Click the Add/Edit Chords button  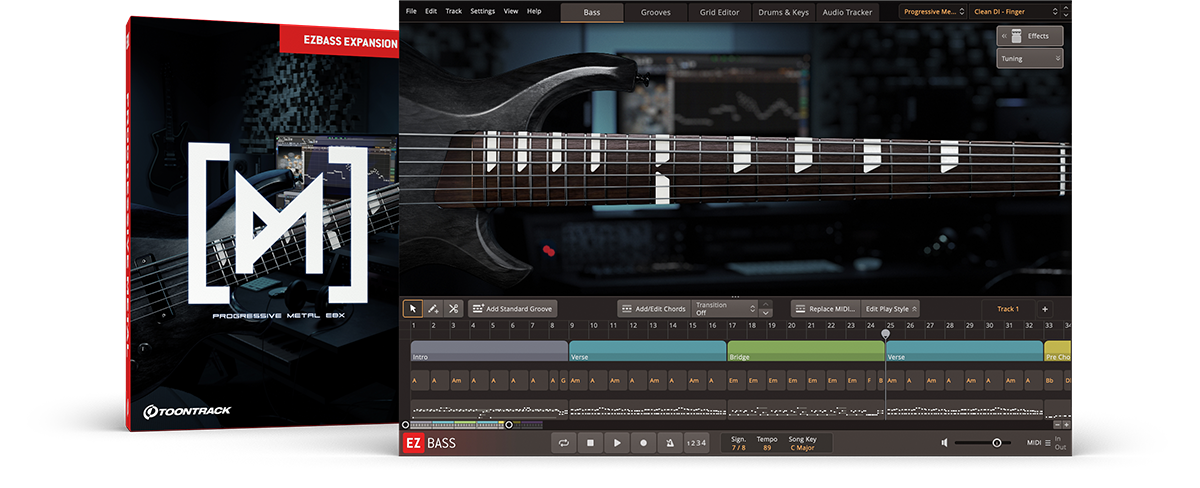653,309
